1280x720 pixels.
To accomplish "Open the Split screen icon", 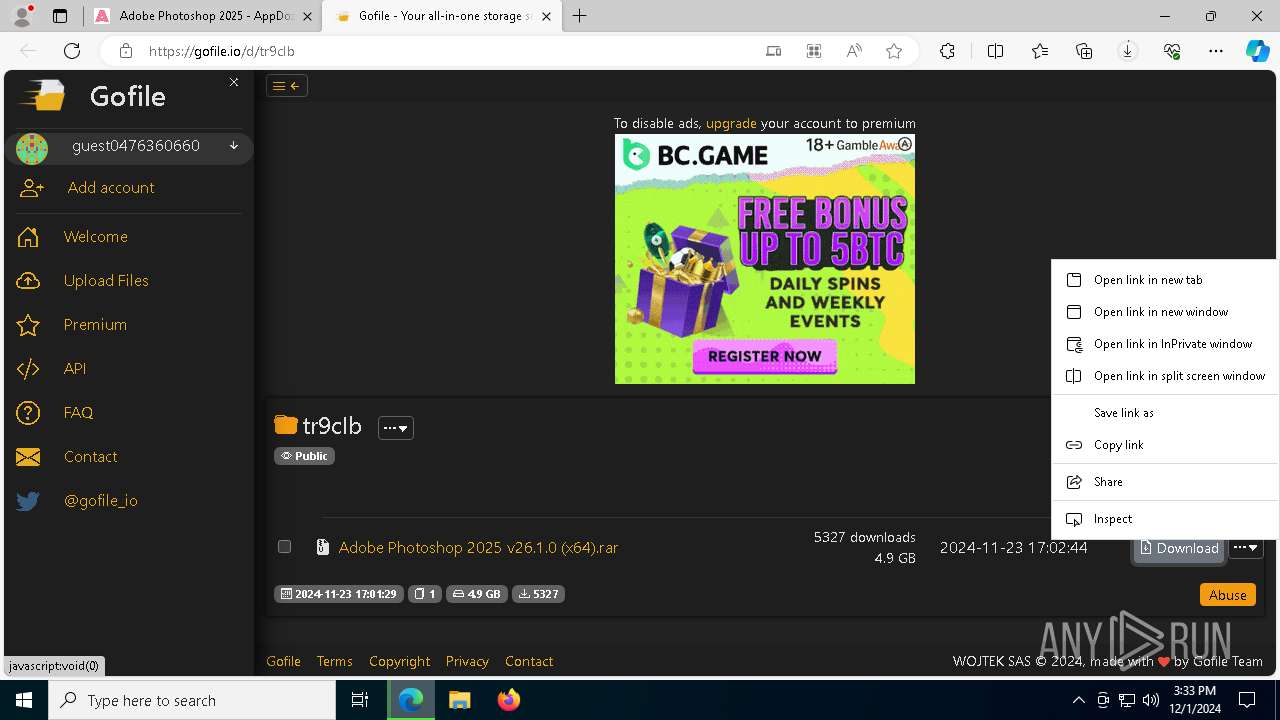I will (995, 51).
